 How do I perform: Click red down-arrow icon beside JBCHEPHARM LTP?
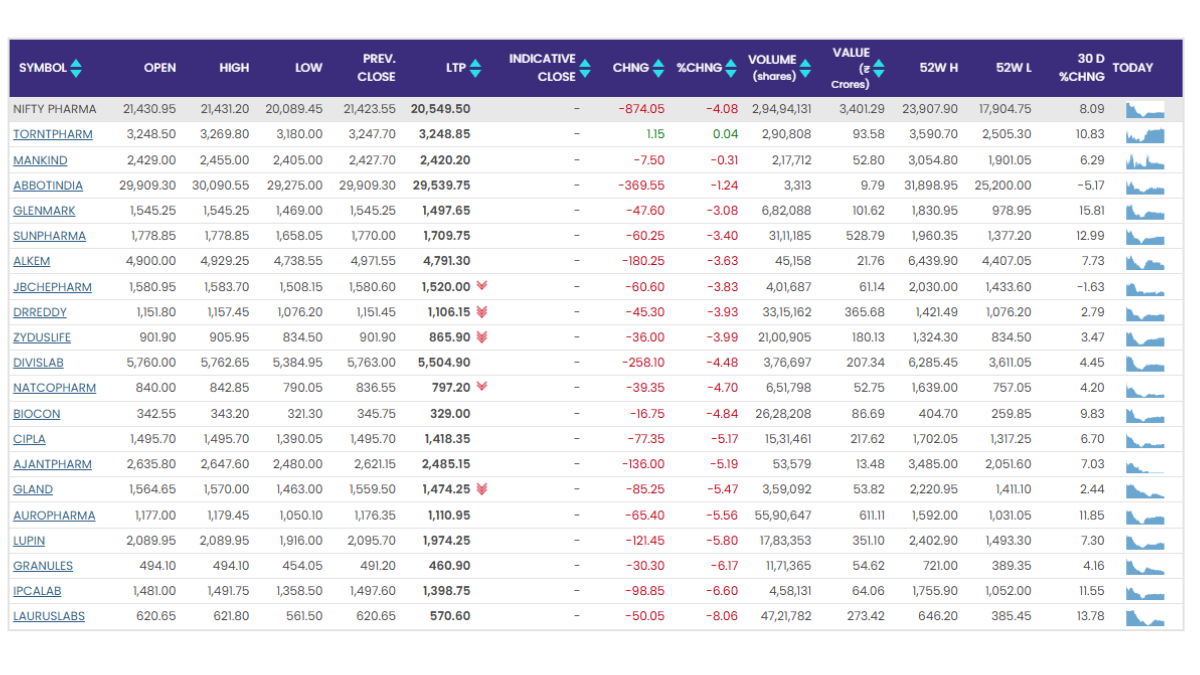483,286
